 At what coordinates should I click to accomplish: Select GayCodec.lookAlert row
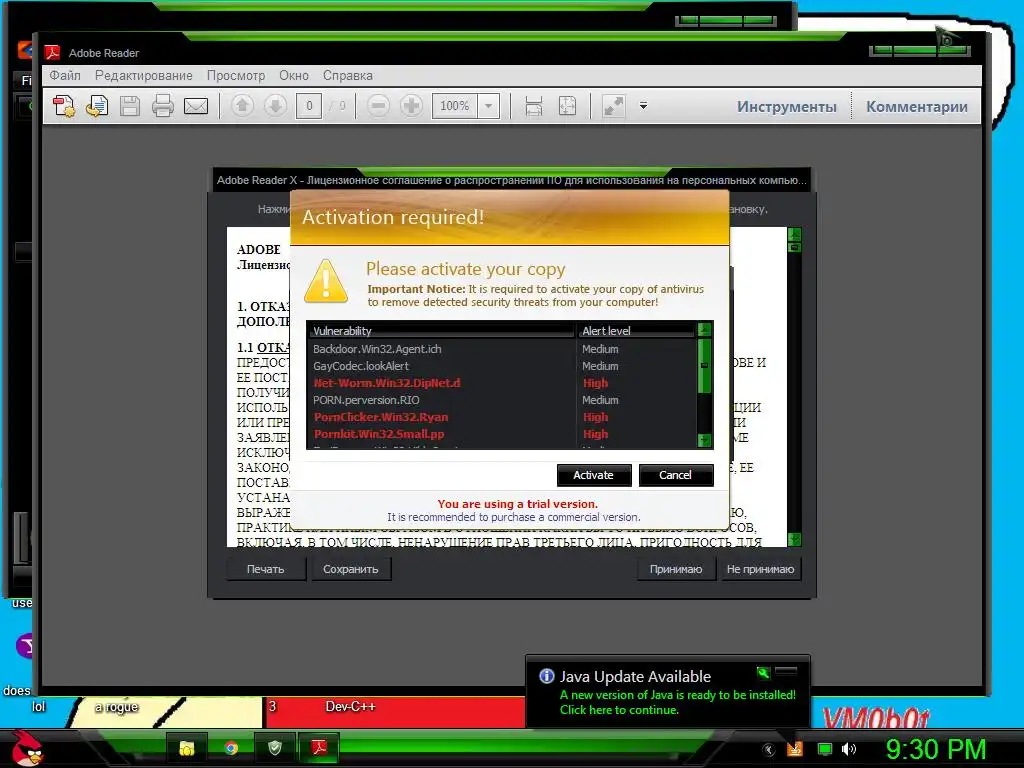pyautogui.click(x=502, y=366)
